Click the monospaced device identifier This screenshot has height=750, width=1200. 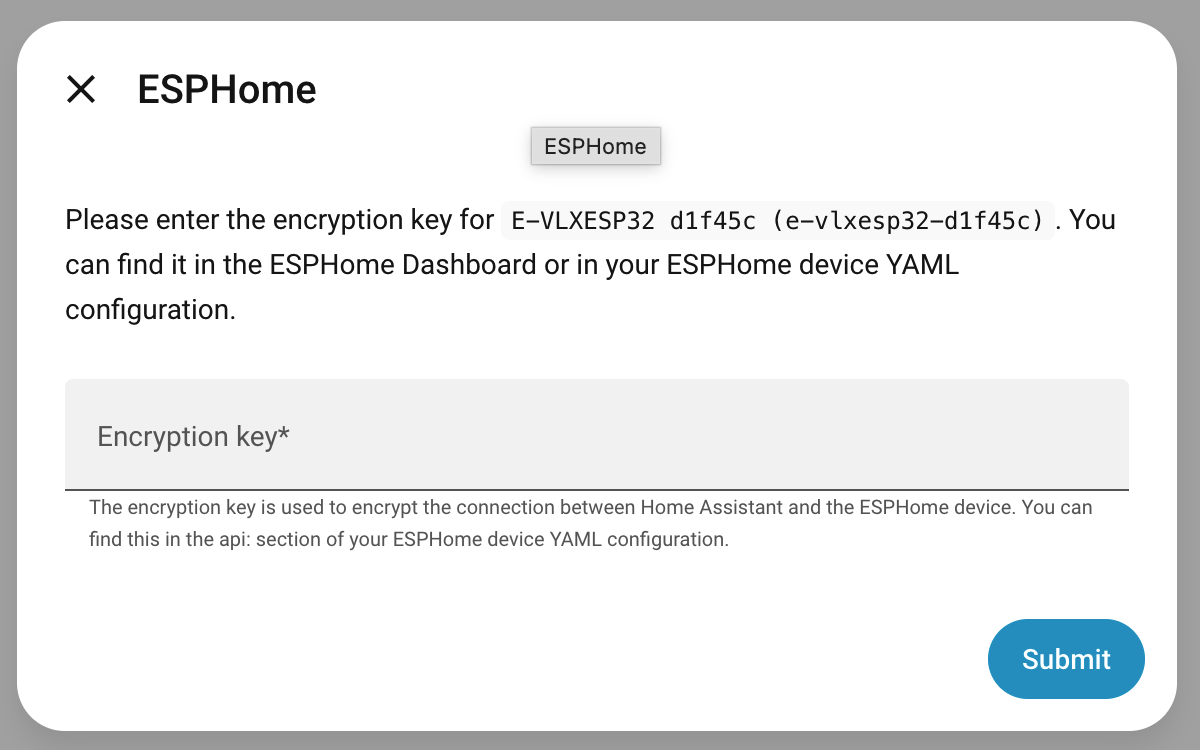point(777,221)
